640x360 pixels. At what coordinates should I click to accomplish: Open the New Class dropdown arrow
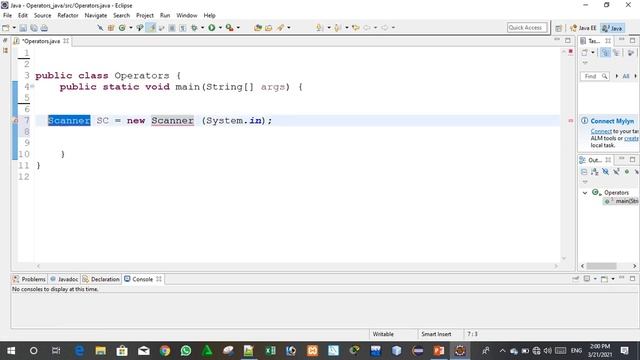pyautogui.click(x=131, y=28)
